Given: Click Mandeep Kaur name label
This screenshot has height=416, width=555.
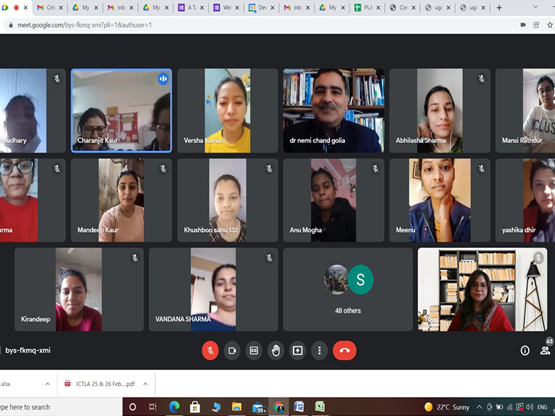Looking at the screenshot, I should 98,230.
